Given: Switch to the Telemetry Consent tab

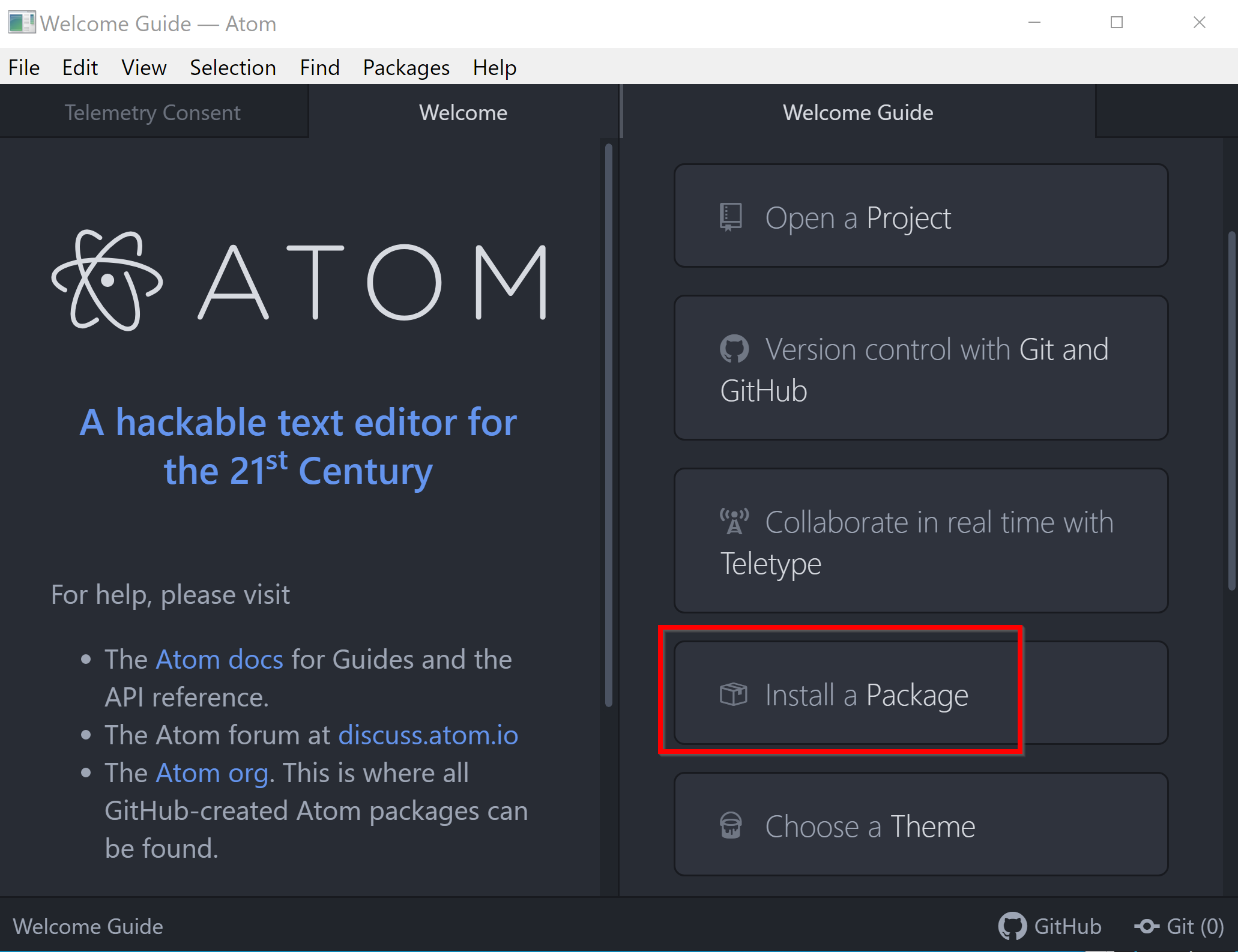Looking at the screenshot, I should pos(154,112).
